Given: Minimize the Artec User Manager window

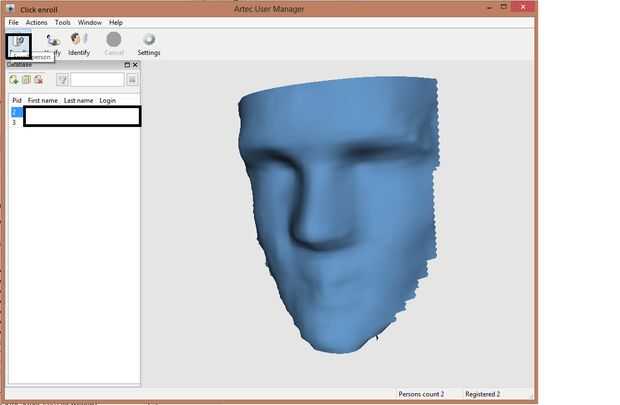Looking at the screenshot, I should point(490,7).
